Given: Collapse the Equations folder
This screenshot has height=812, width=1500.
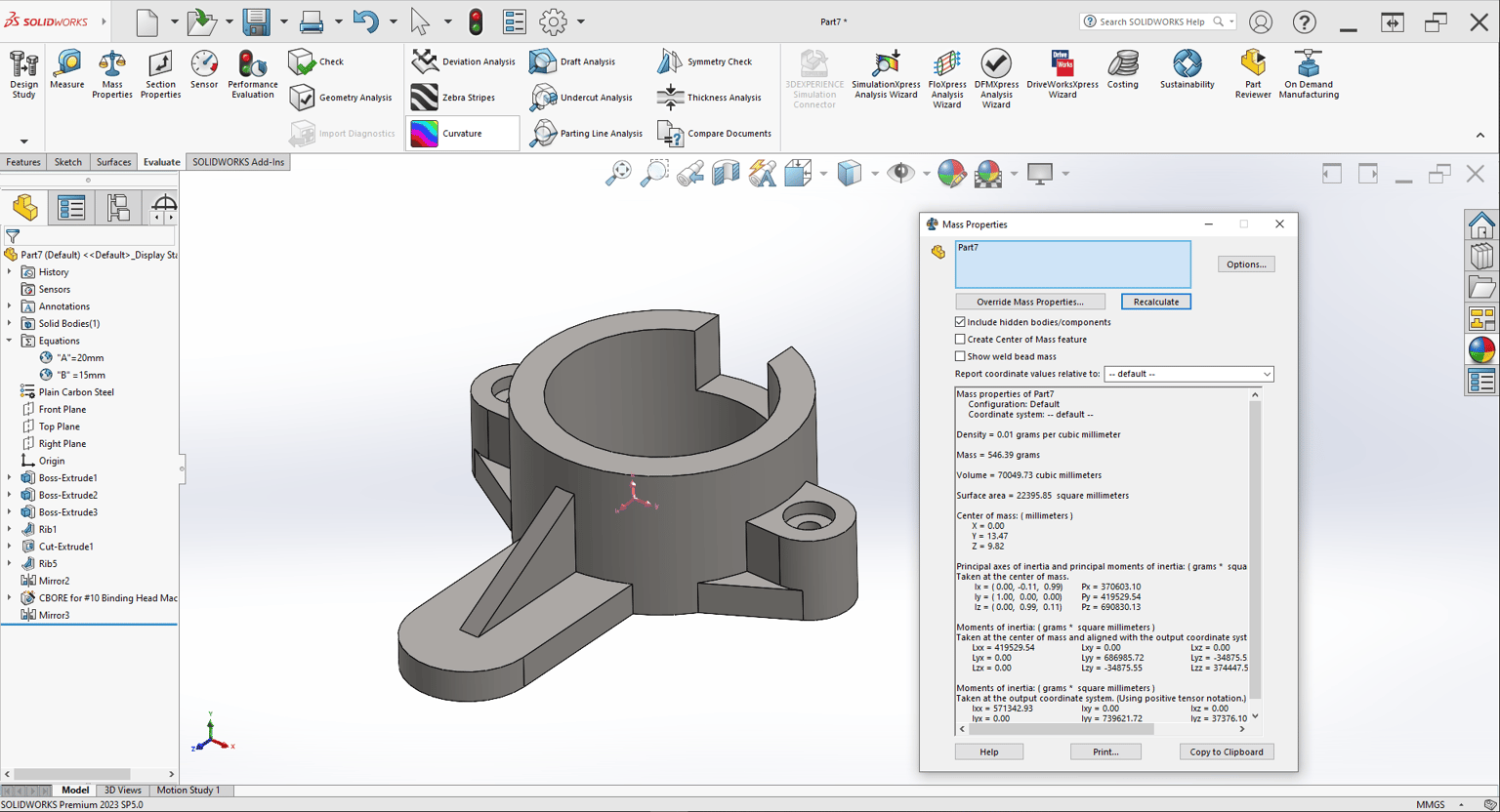Looking at the screenshot, I should coord(10,341).
